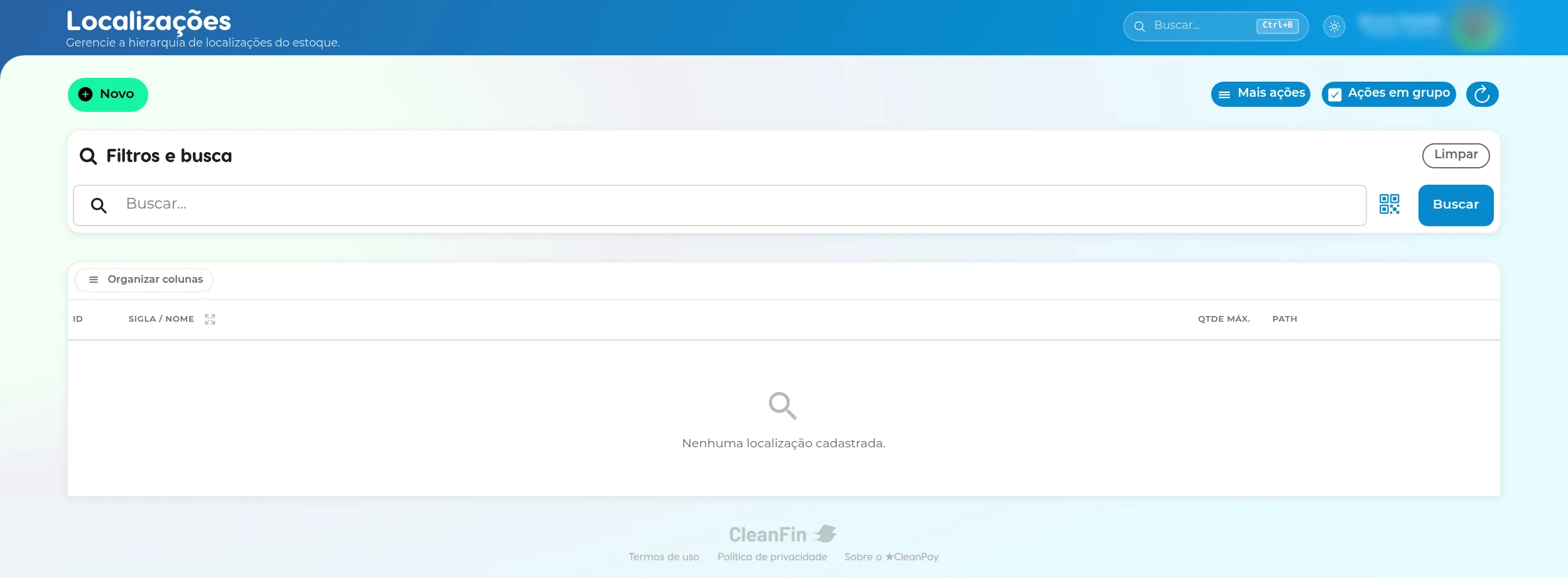
Task: Click the magnifier icon in the header search
Action: tap(1139, 26)
